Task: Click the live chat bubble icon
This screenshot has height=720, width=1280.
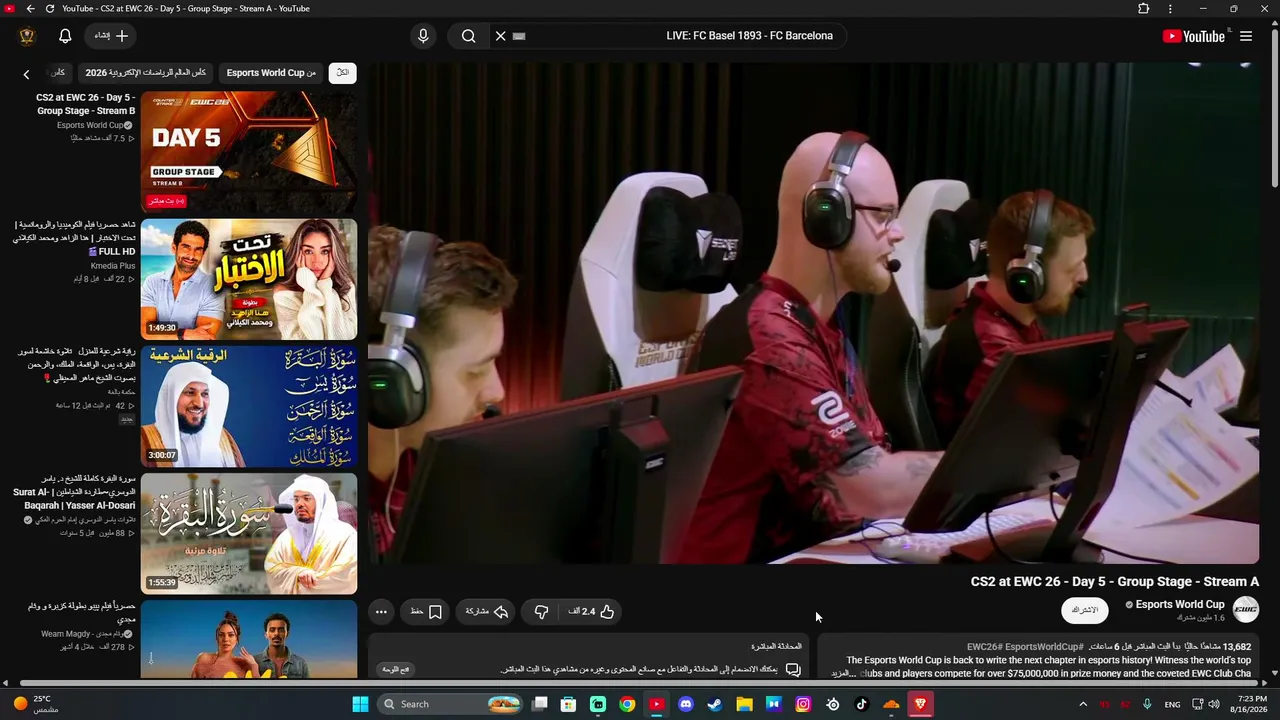Action: (793, 670)
